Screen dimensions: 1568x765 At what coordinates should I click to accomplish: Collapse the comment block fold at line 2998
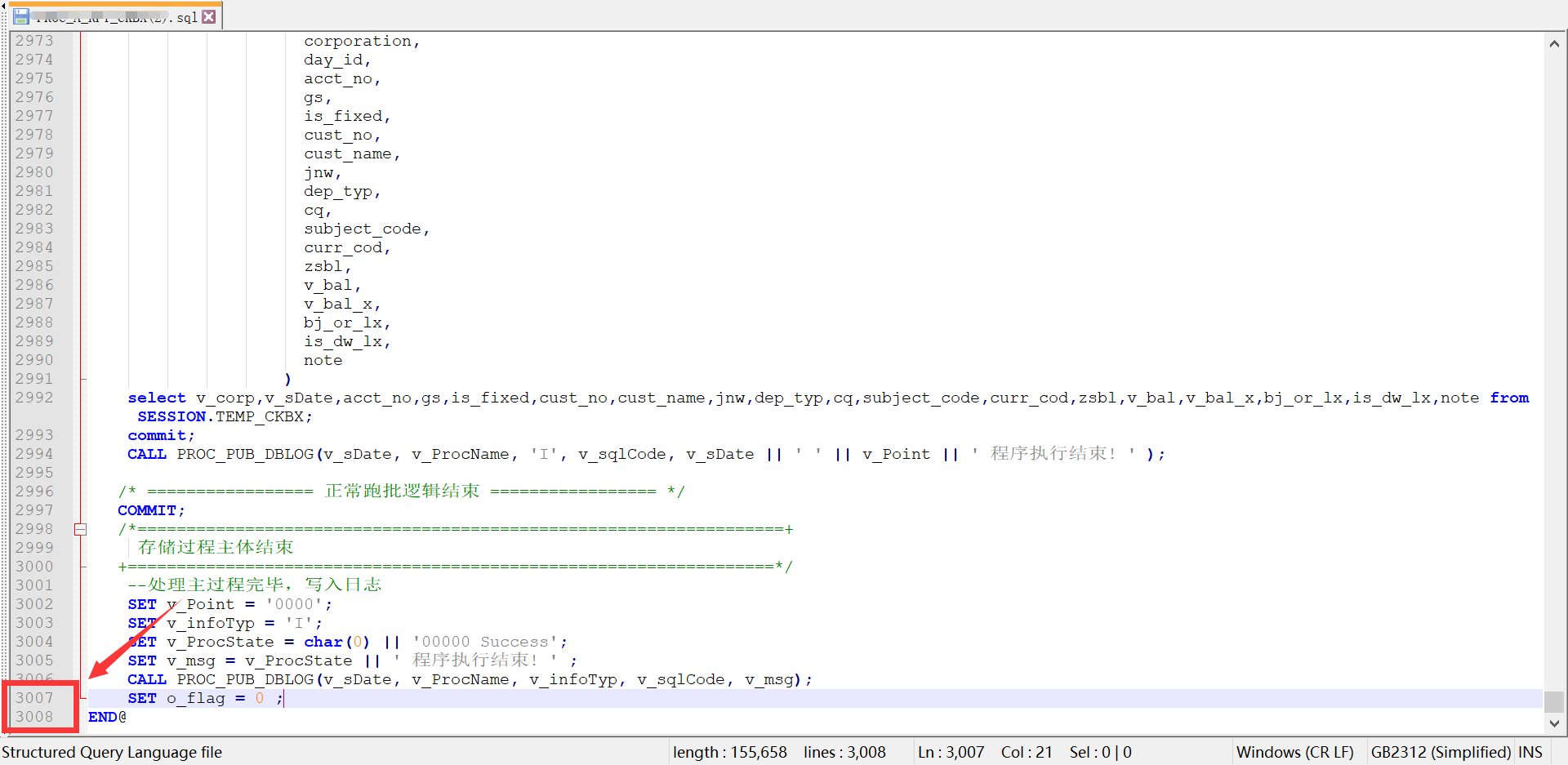(80, 529)
